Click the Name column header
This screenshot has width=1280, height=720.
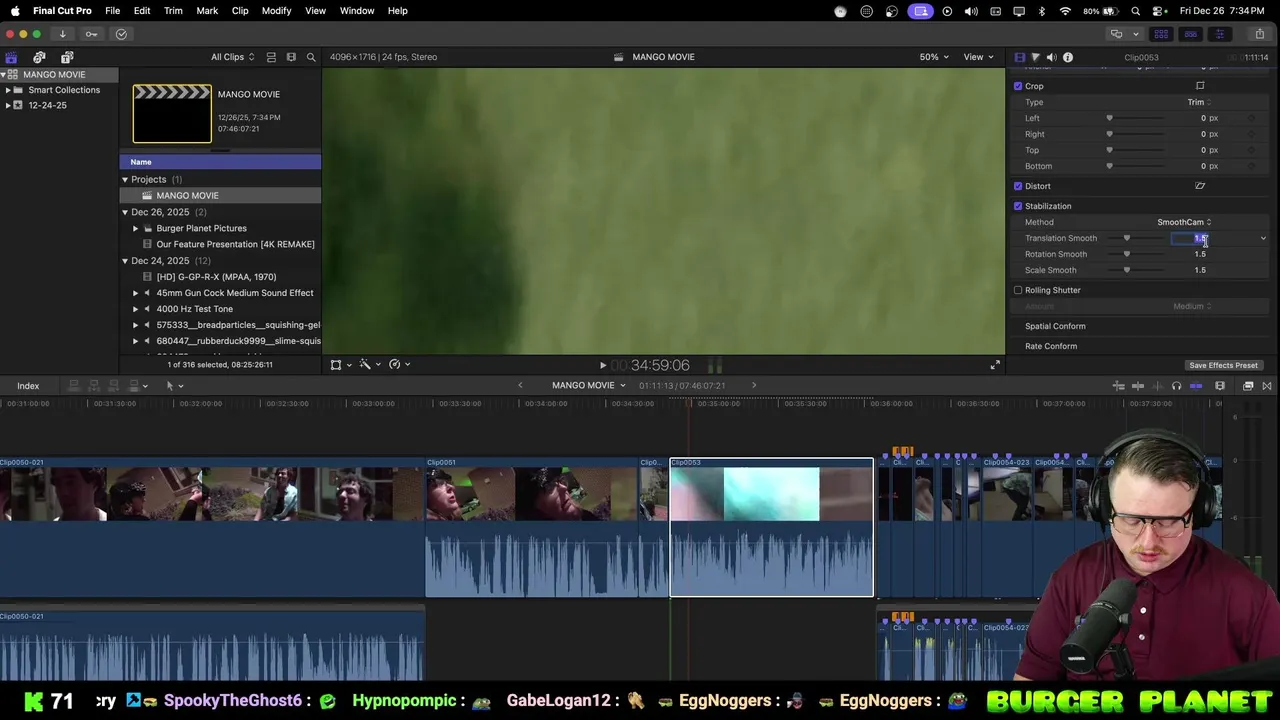(220, 162)
